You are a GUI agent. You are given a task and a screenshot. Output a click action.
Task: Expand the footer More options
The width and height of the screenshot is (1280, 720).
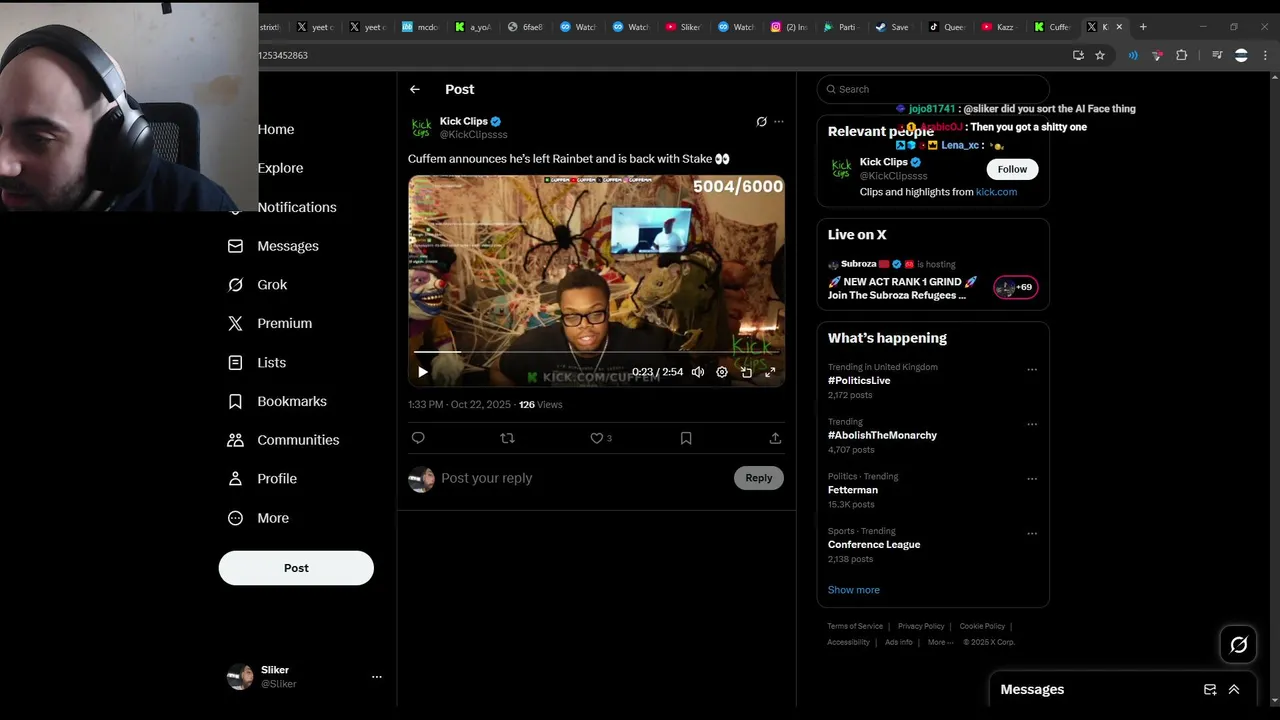[x=940, y=642]
